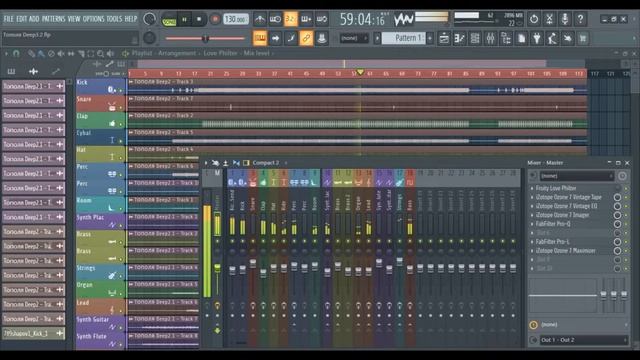Click the stop playback button
Screen dimensions: 640x360
[199, 19]
